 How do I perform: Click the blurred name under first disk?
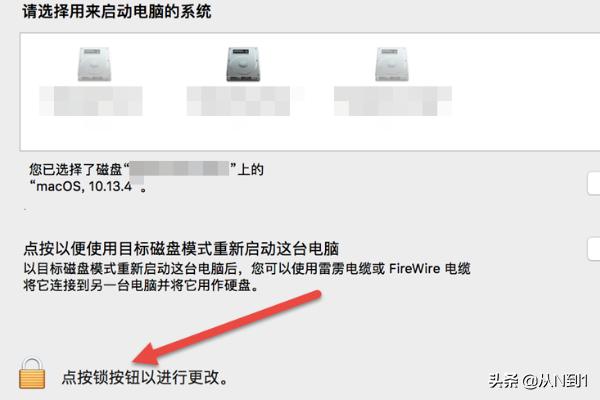pos(91,101)
